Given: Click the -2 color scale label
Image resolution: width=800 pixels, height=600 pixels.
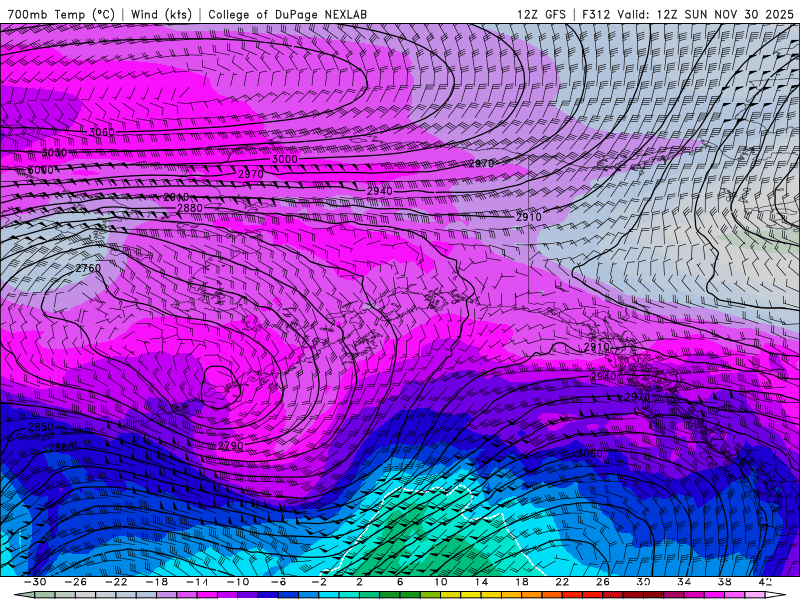Looking at the screenshot, I should 319,582.
